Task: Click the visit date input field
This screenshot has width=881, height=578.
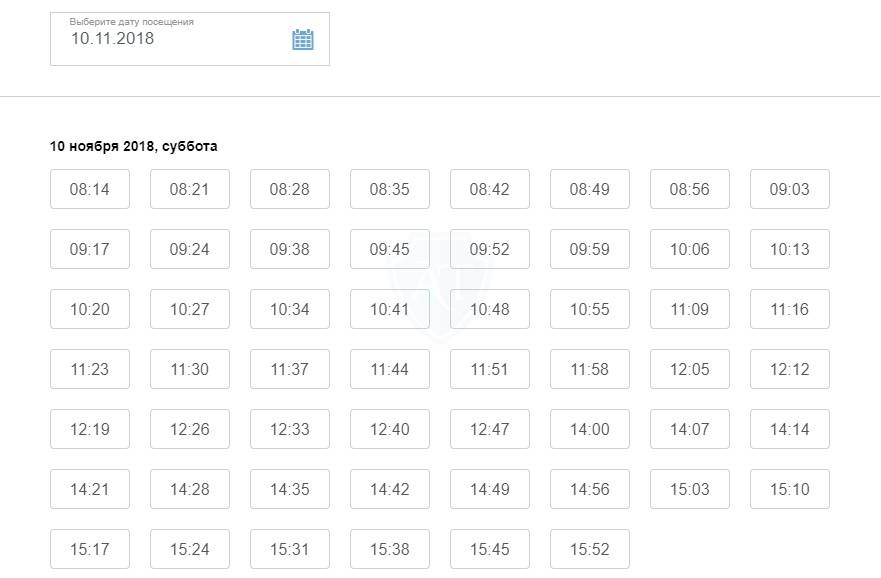Action: (170, 39)
